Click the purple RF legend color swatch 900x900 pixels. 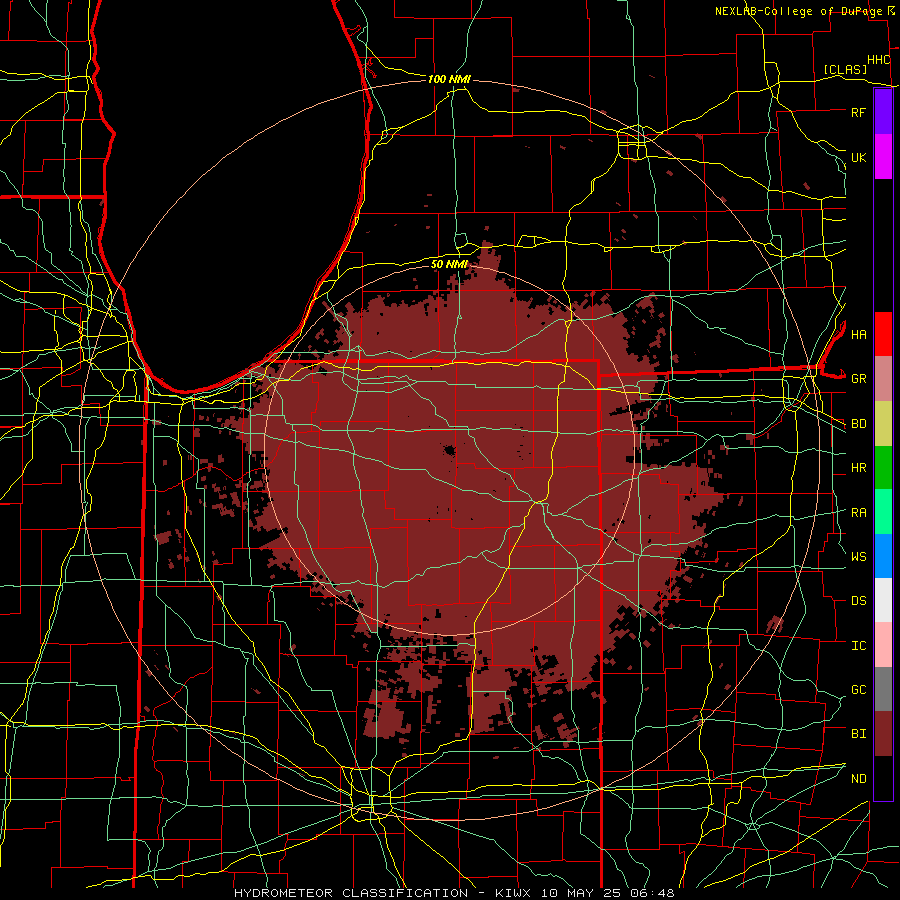click(x=883, y=112)
